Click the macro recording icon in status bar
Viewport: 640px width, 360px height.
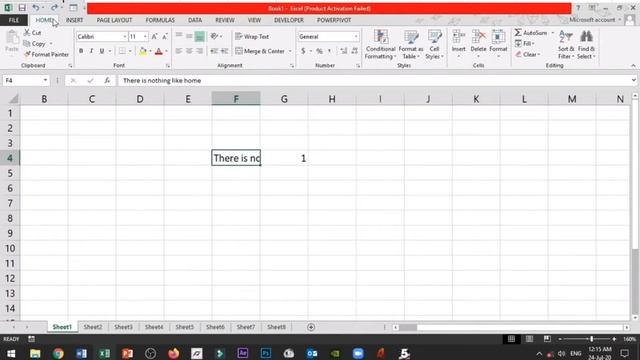click(31, 339)
